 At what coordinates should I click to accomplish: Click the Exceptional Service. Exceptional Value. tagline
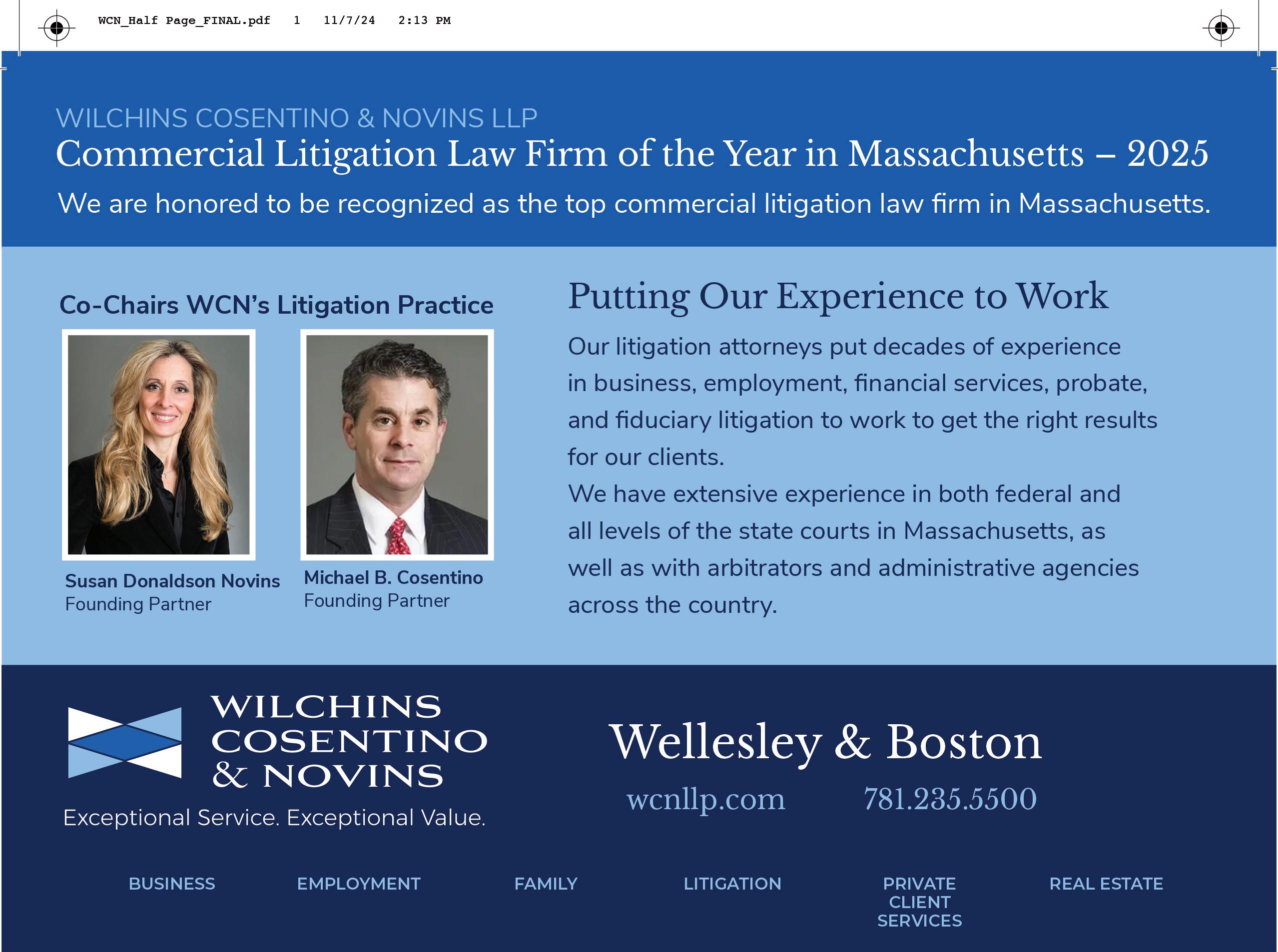274,818
